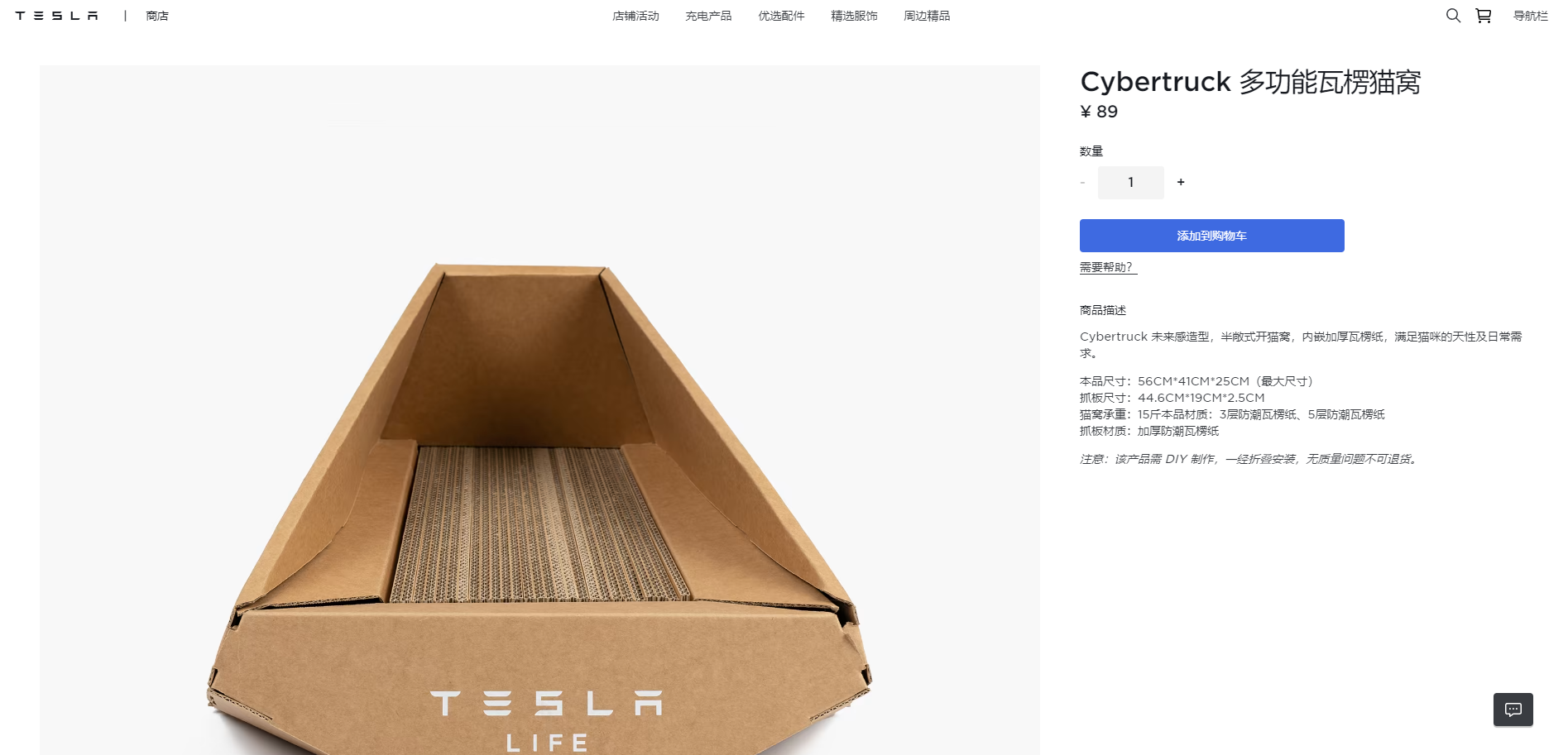Open the 精选服饰 menu item
This screenshot has height=755, width=1568.
tap(854, 16)
